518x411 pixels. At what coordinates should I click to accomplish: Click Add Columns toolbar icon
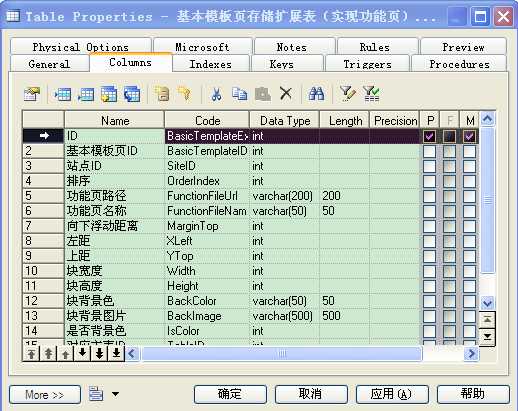point(109,94)
